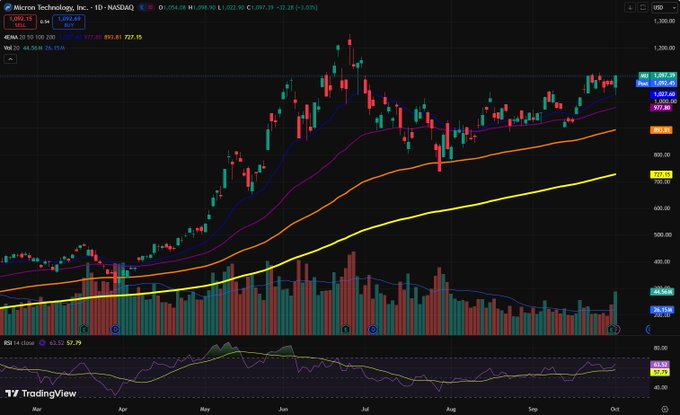Click the 400.00 price axis label
The width and height of the screenshot is (680, 415).
click(x=662, y=262)
